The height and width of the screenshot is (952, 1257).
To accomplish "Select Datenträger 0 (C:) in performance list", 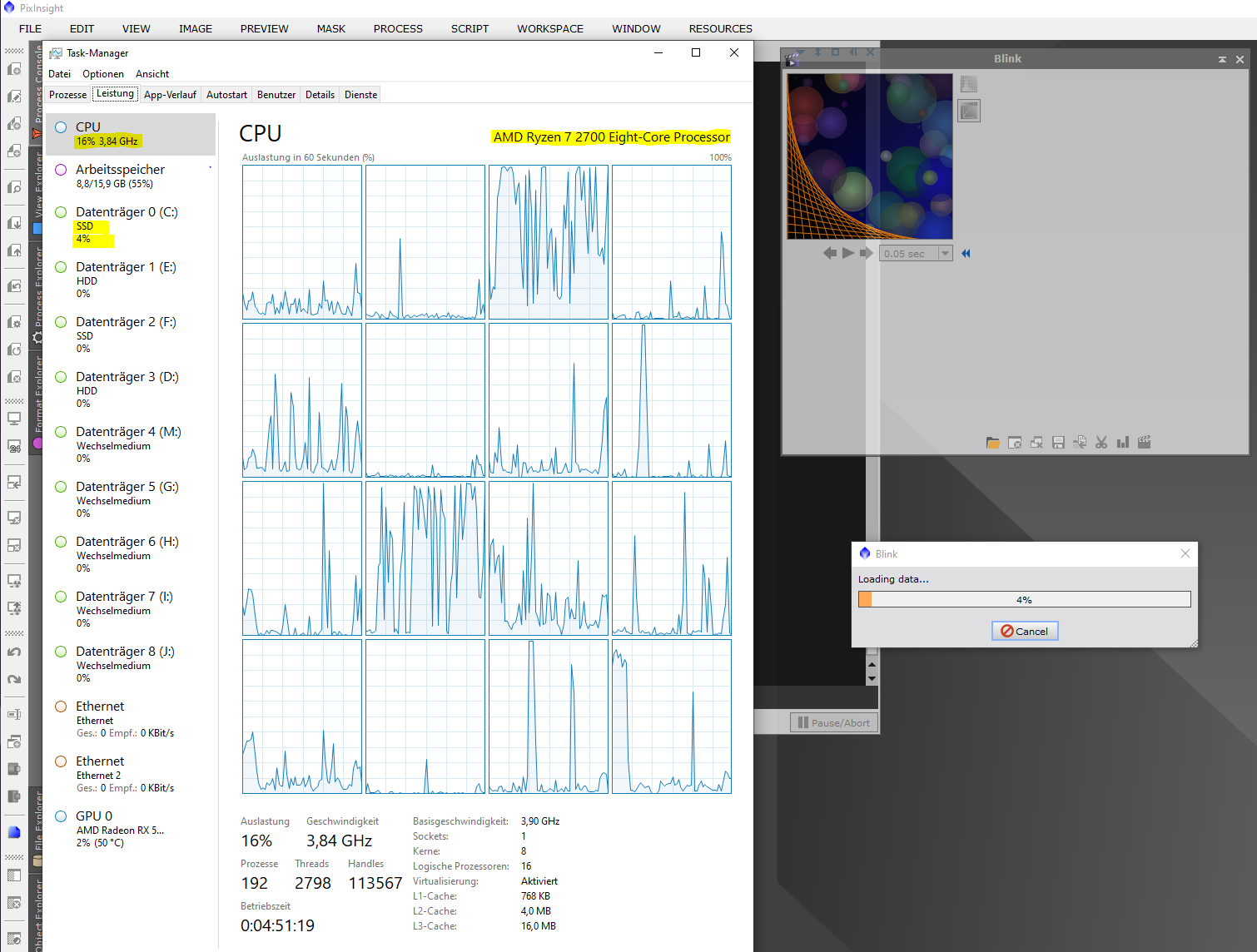I will [x=132, y=225].
